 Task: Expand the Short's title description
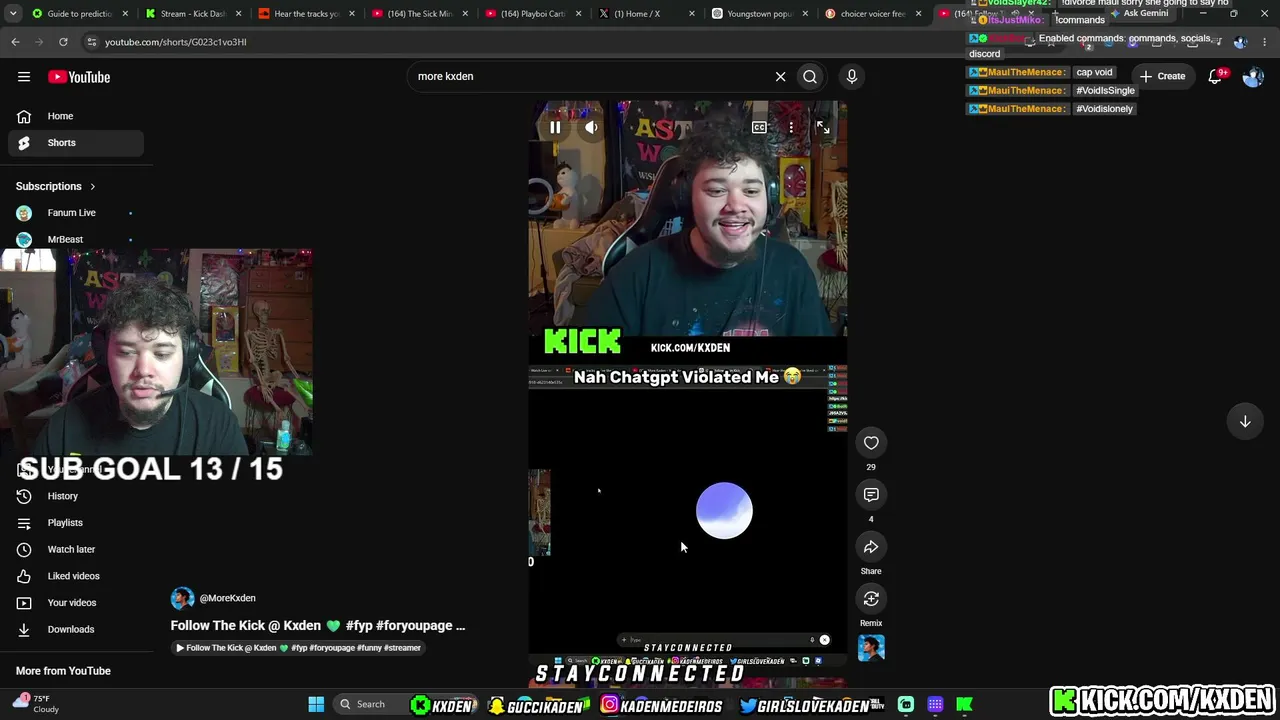coord(318,626)
